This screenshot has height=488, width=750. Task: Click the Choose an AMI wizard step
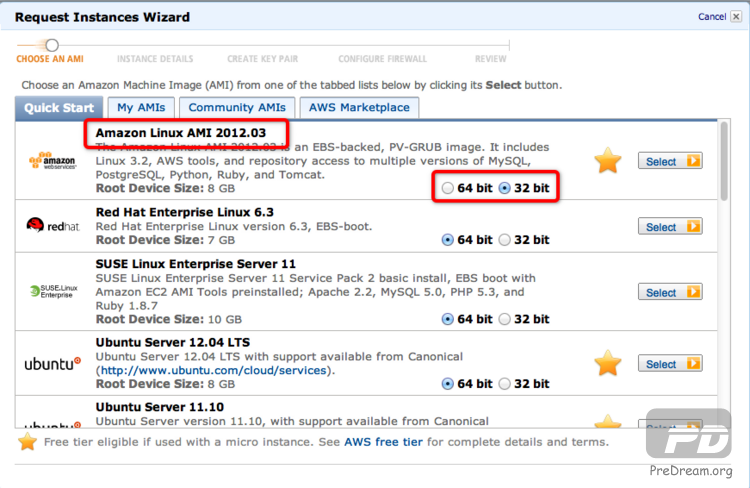click(50, 59)
